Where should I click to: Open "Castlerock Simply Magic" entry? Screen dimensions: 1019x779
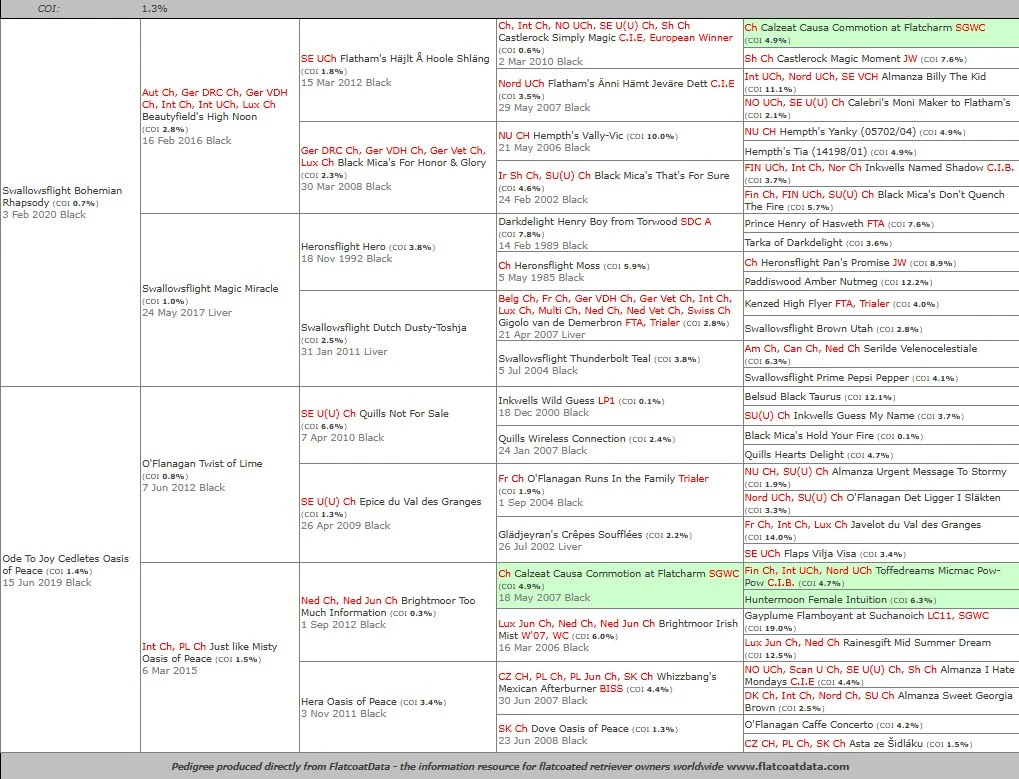556,38
